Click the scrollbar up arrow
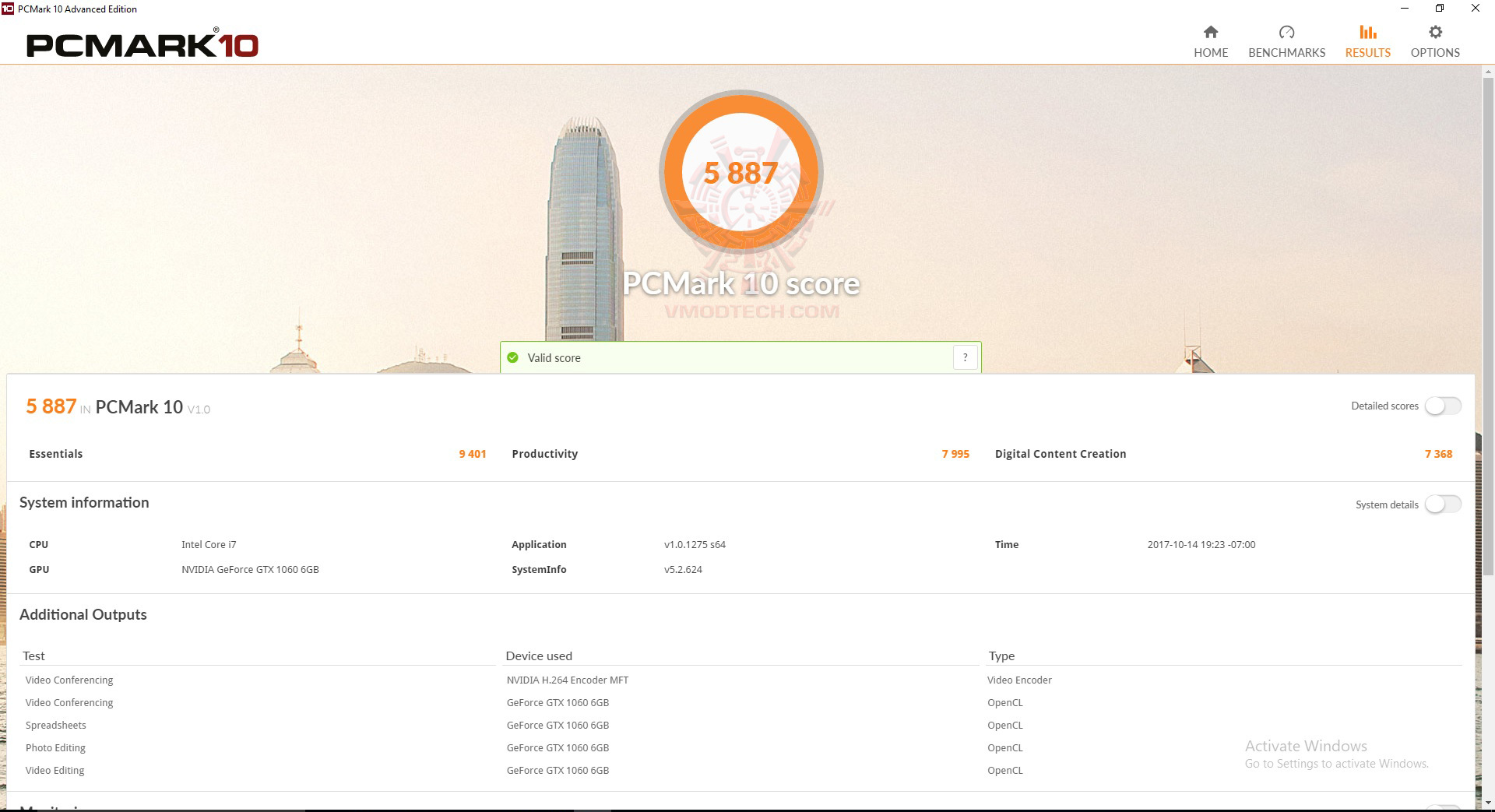Image resolution: width=1495 pixels, height=812 pixels. coord(1488,72)
